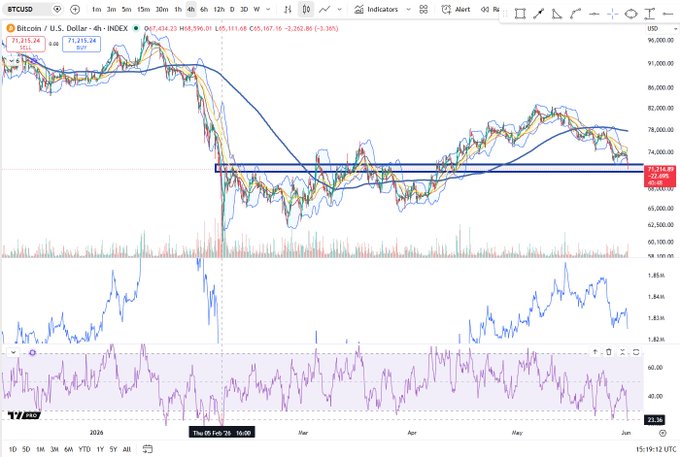Screen dimensions: 680x457
Task: Click the Bitcoin / U.S. Dollar chart title
Action: (x=72, y=28)
